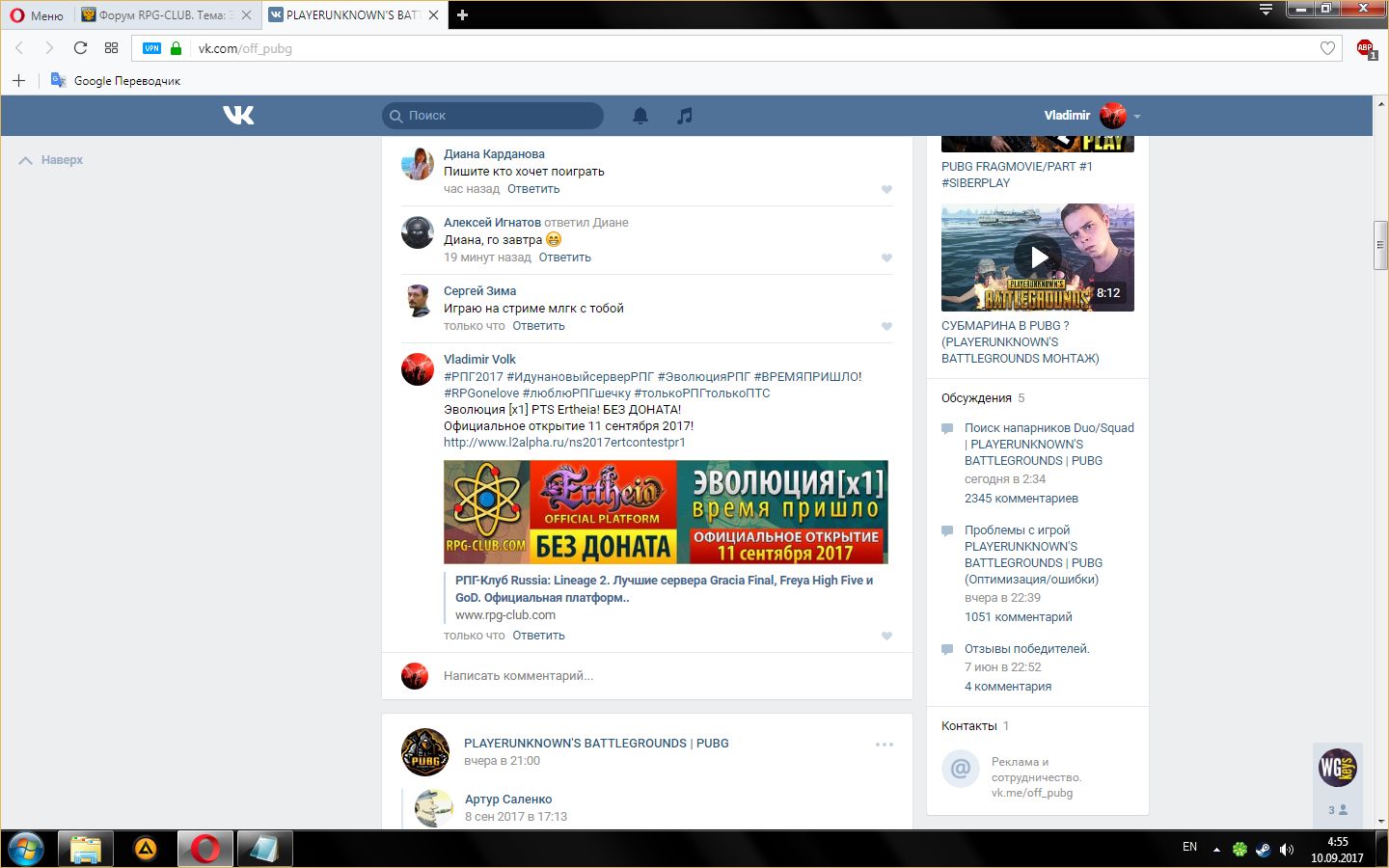This screenshot has width=1389, height=868.
Task: Open the WG keys chat bubble
Action: (1338, 768)
